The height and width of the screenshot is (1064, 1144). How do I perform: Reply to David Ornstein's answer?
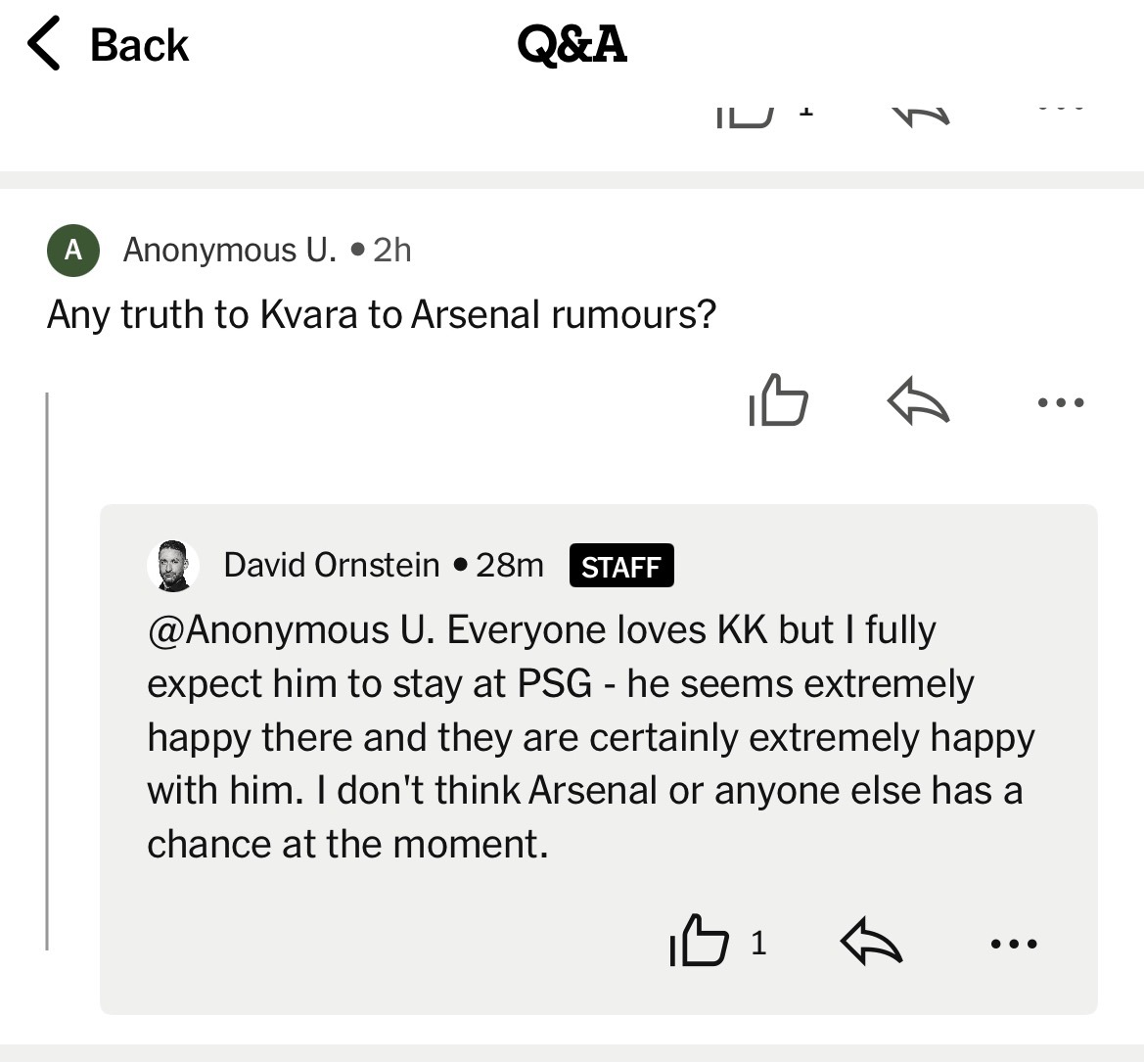click(870, 944)
